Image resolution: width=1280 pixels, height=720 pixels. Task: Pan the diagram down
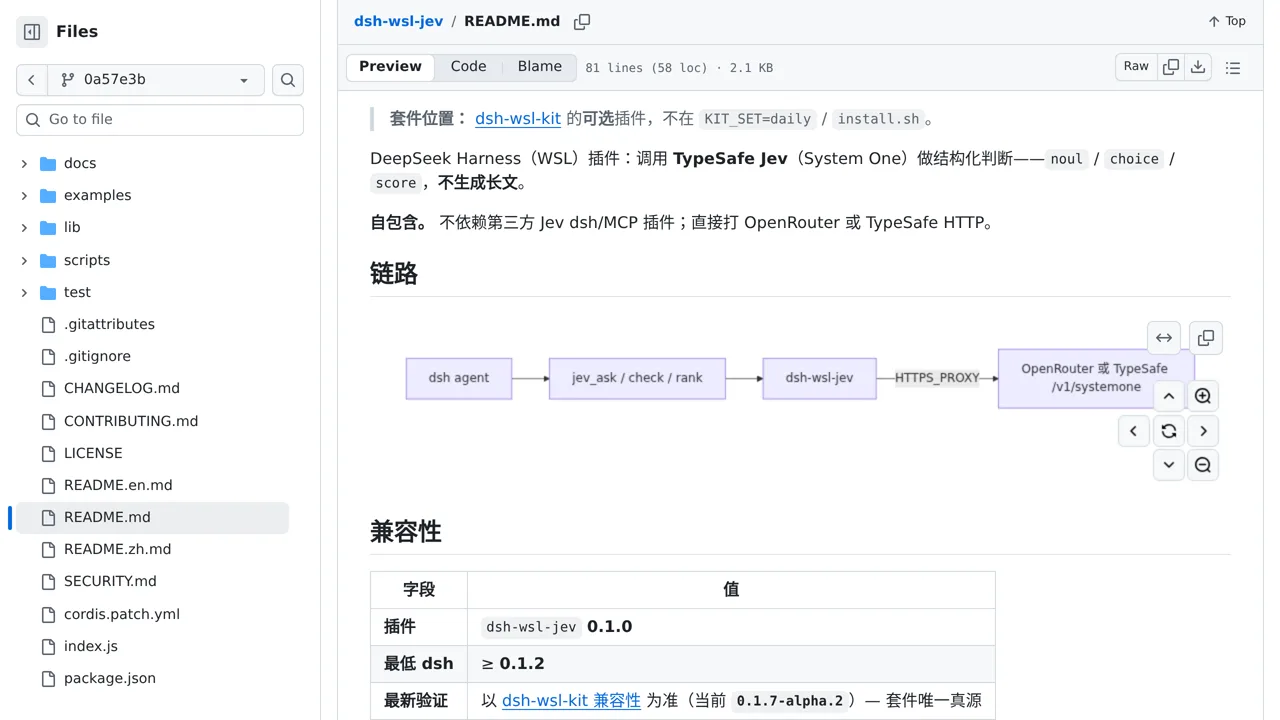tap(1168, 465)
